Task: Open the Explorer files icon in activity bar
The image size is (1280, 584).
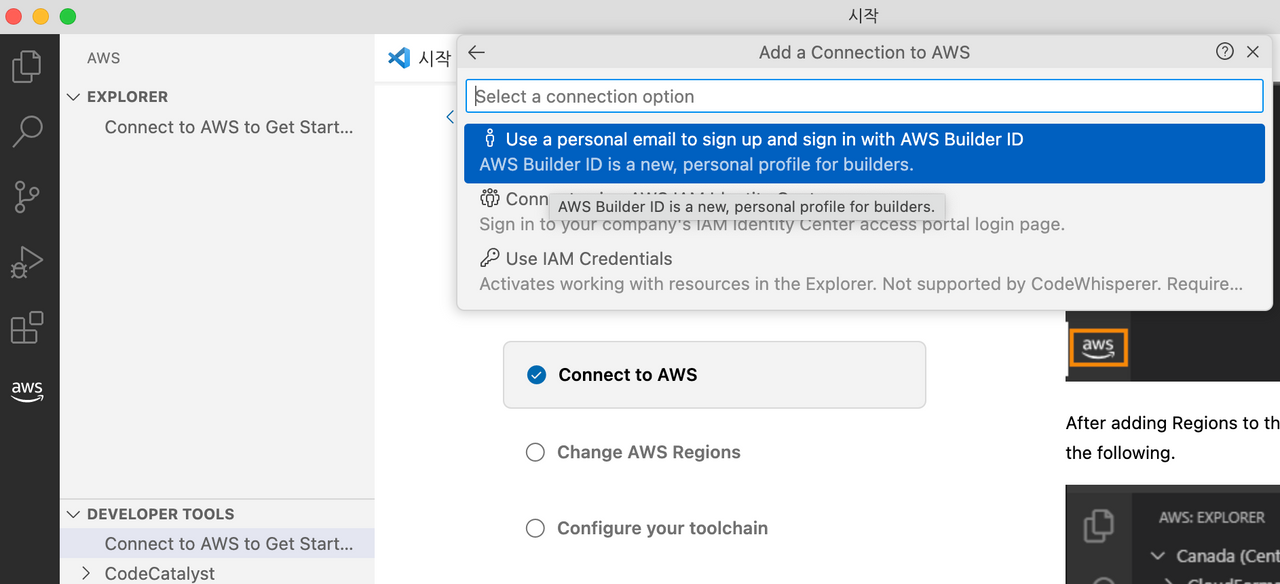Action: [27, 66]
